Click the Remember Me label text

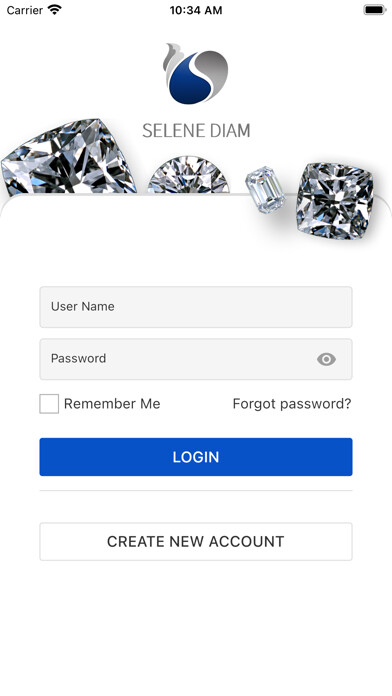click(x=112, y=403)
